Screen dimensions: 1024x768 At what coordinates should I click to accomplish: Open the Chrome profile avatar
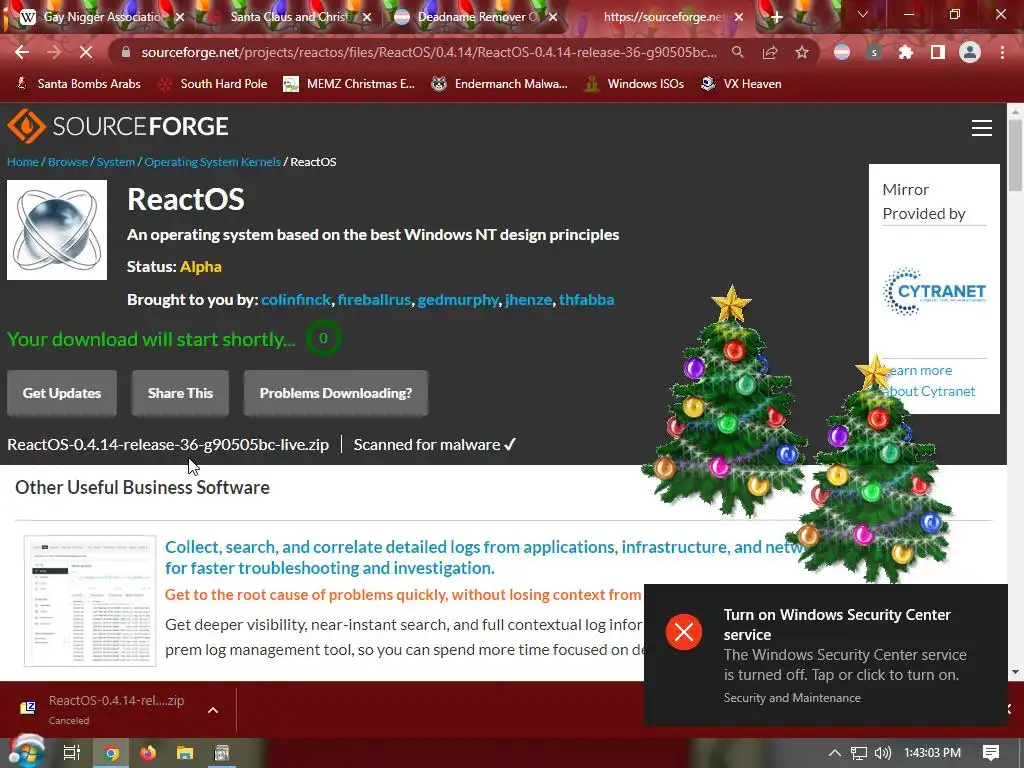[970, 52]
